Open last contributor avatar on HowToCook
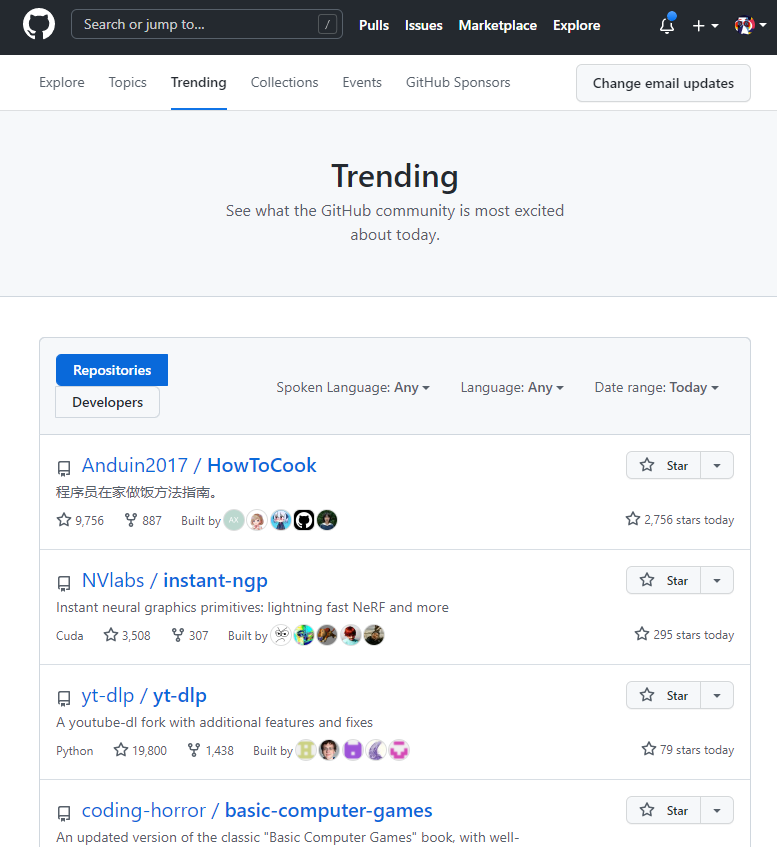 click(x=327, y=520)
